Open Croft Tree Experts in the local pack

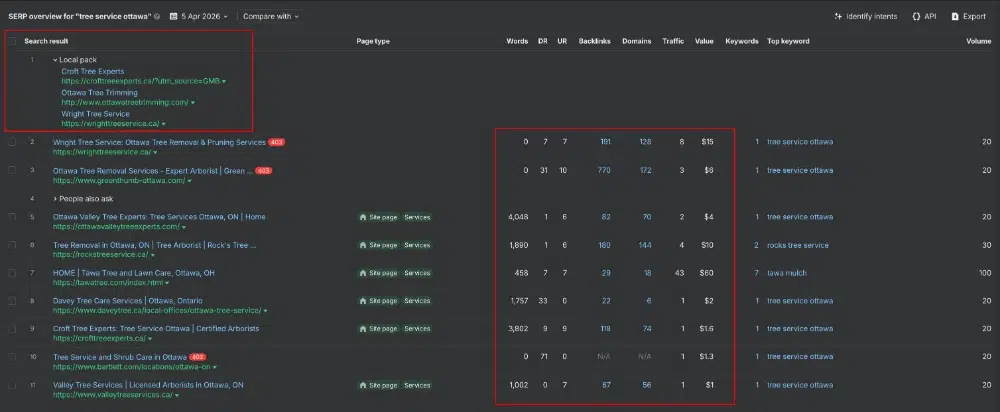click(x=93, y=71)
